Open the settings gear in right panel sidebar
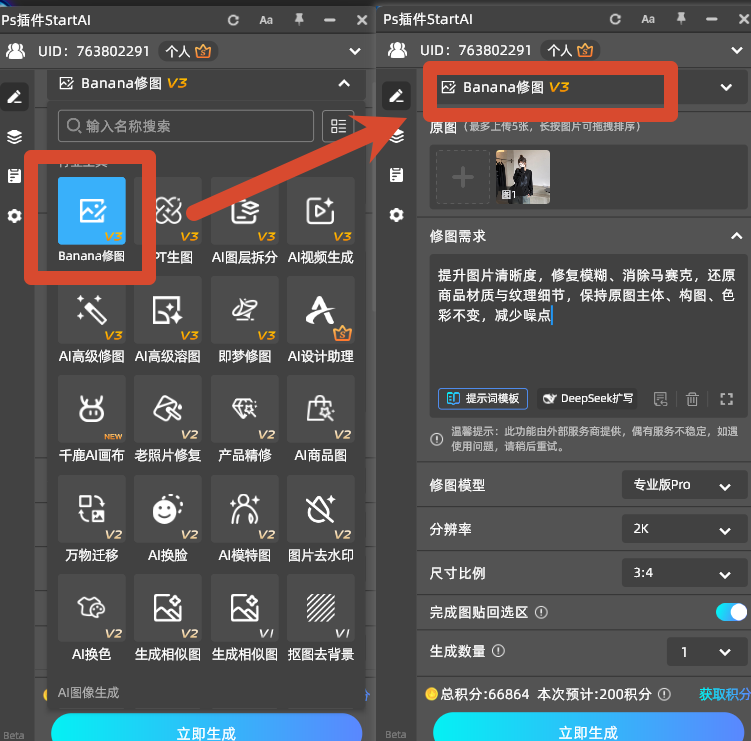Screen dimensions: 751x741 (x=397, y=215)
